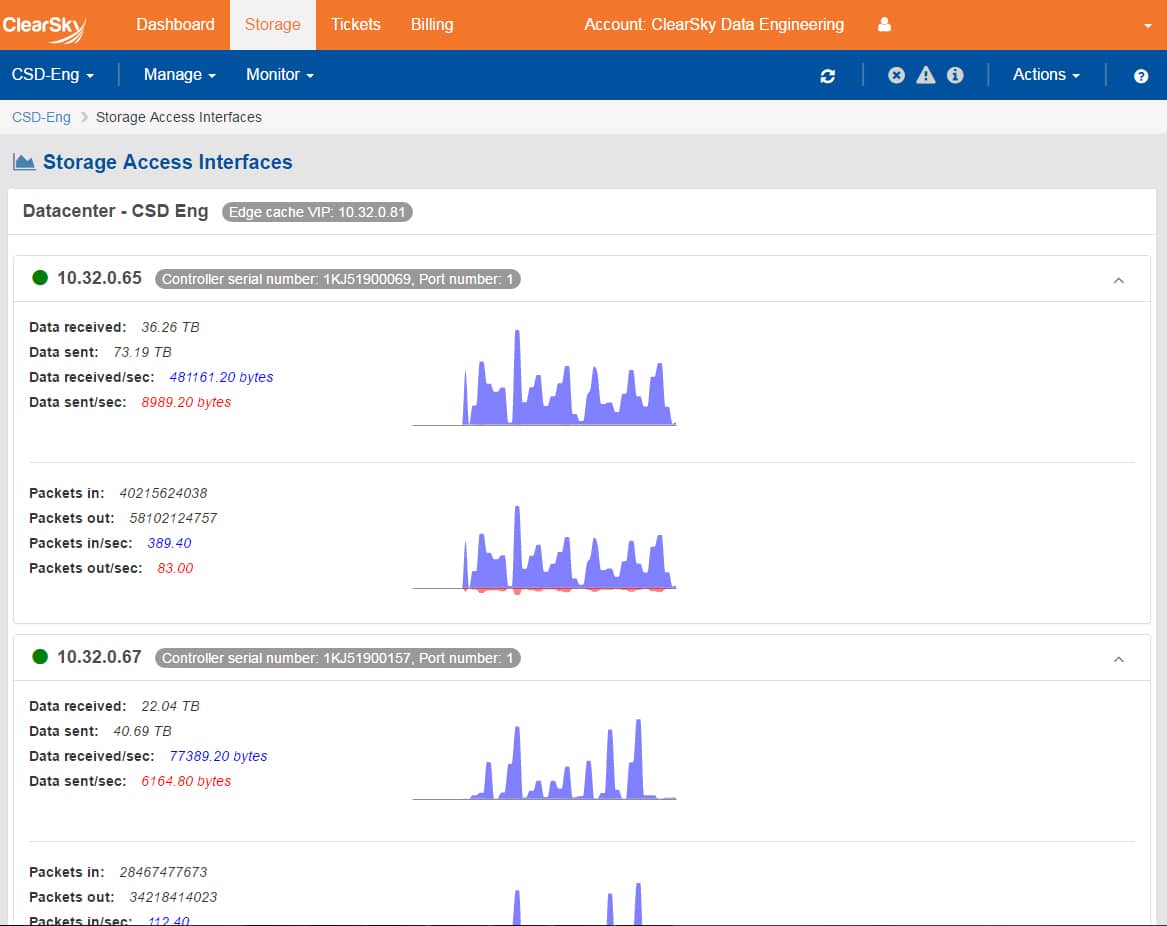Click value 481161.20 bytes
Image resolution: width=1167 pixels, height=926 pixels.
point(221,377)
